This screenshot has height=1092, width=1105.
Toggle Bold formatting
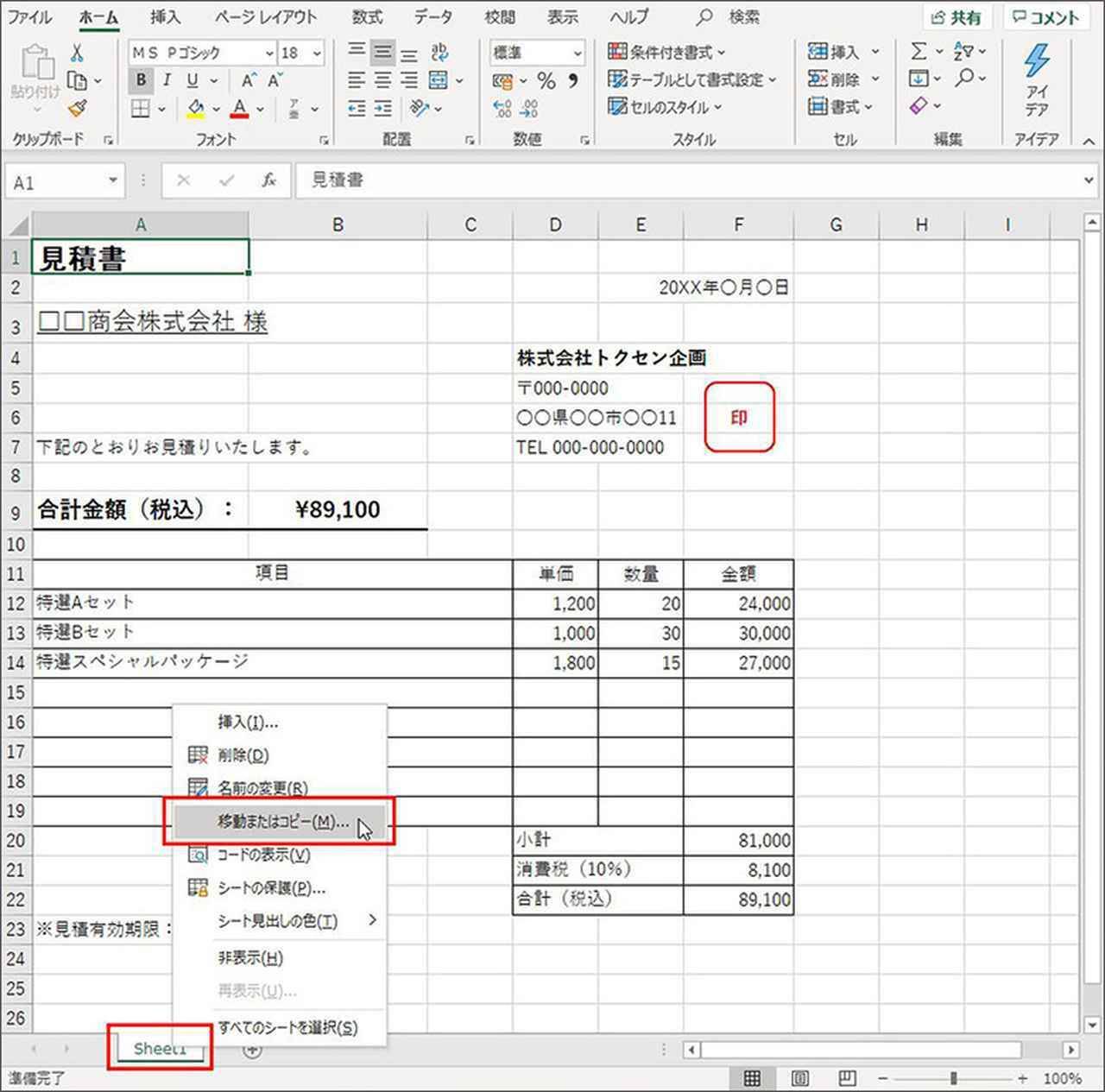(141, 80)
